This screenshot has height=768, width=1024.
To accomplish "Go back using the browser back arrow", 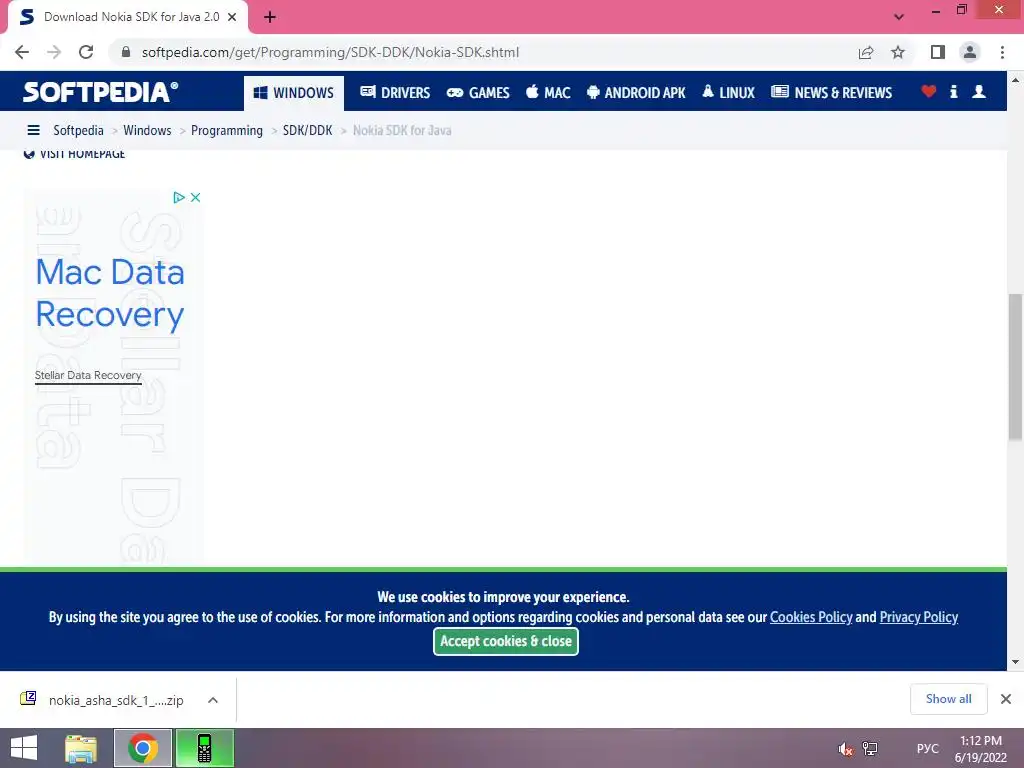I will pyautogui.click(x=22, y=52).
